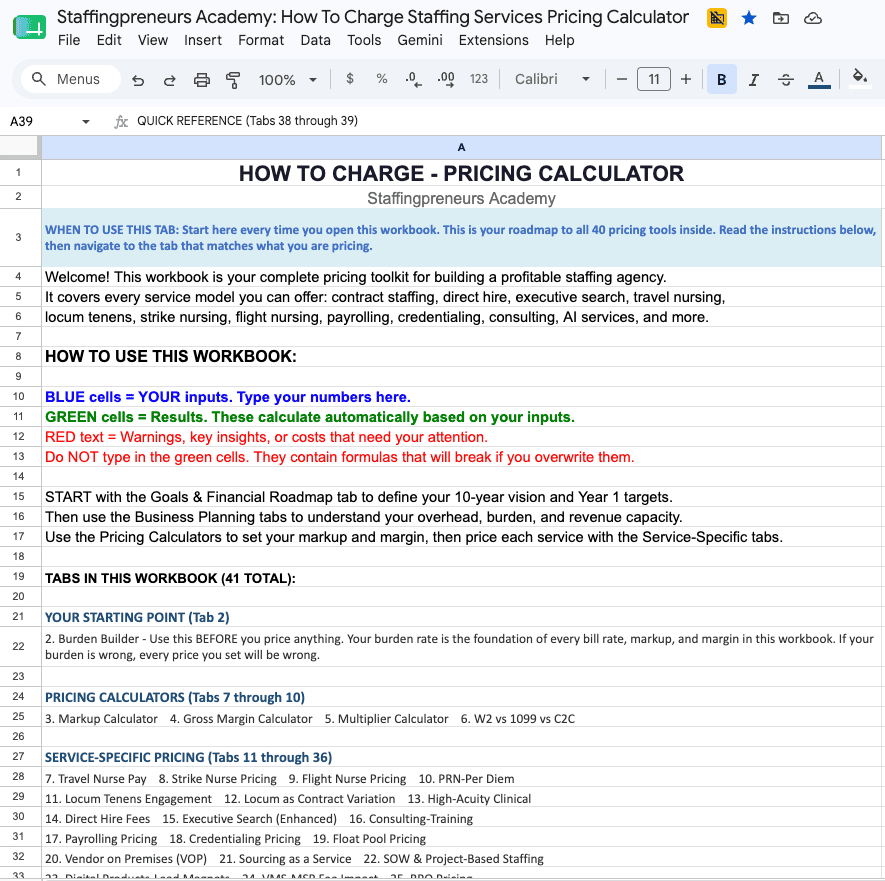Click 'Do NOT type in the green cells' row
The image size is (885, 881).
[461, 457]
